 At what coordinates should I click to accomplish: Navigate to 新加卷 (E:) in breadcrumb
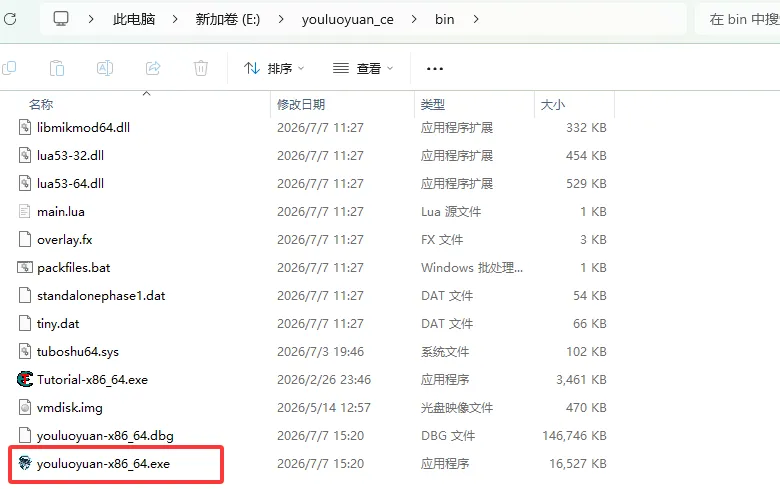(x=228, y=19)
